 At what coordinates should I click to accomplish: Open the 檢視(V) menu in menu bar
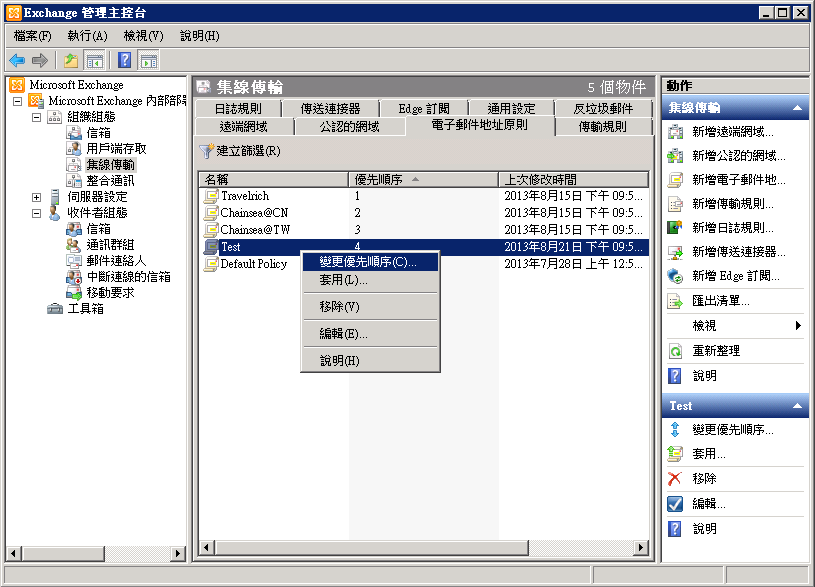143,36
